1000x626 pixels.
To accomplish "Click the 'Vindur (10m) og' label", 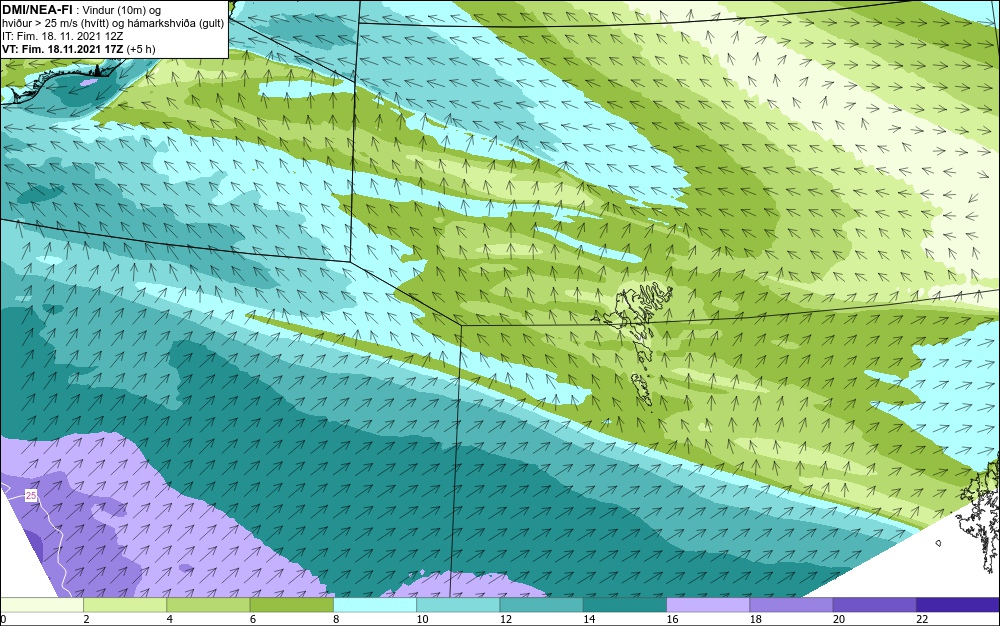I will [122, 10].
